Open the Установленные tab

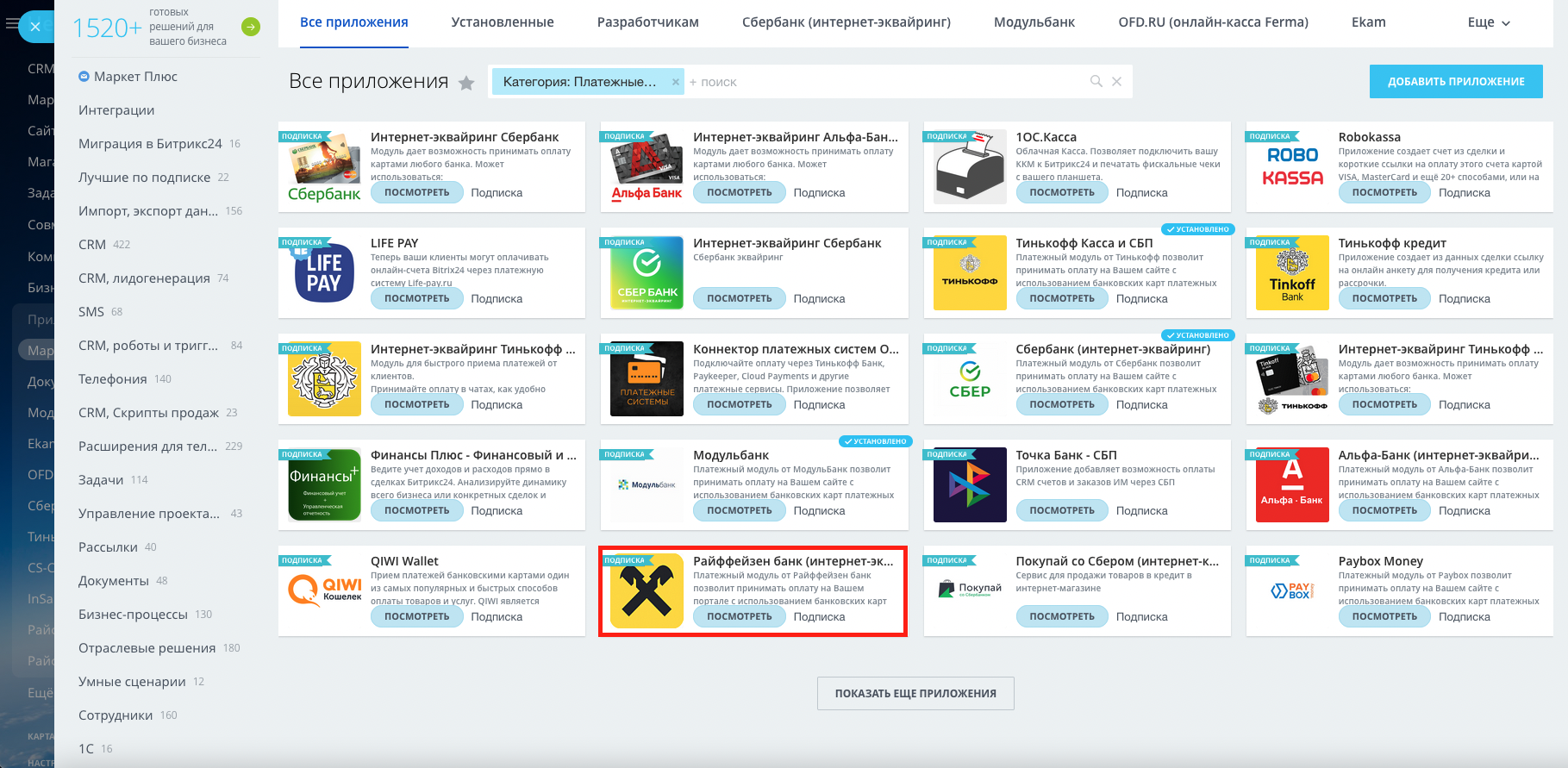point(503,22)
